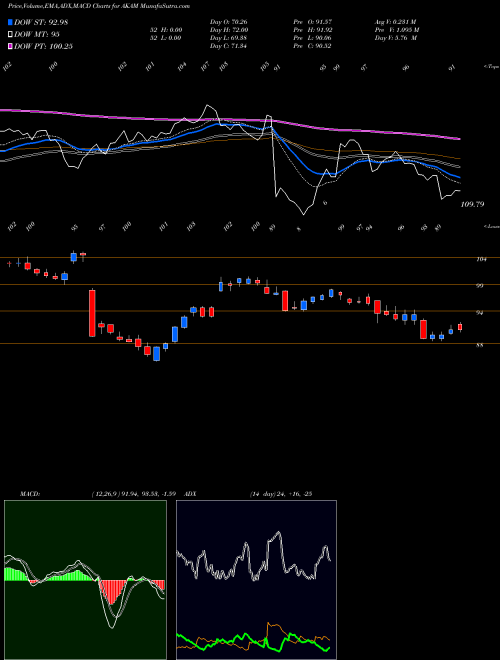Open the dark blue ADX indicator panel
Image resolution: width=500 pixels, height=660 pixels.
(256, 580)
